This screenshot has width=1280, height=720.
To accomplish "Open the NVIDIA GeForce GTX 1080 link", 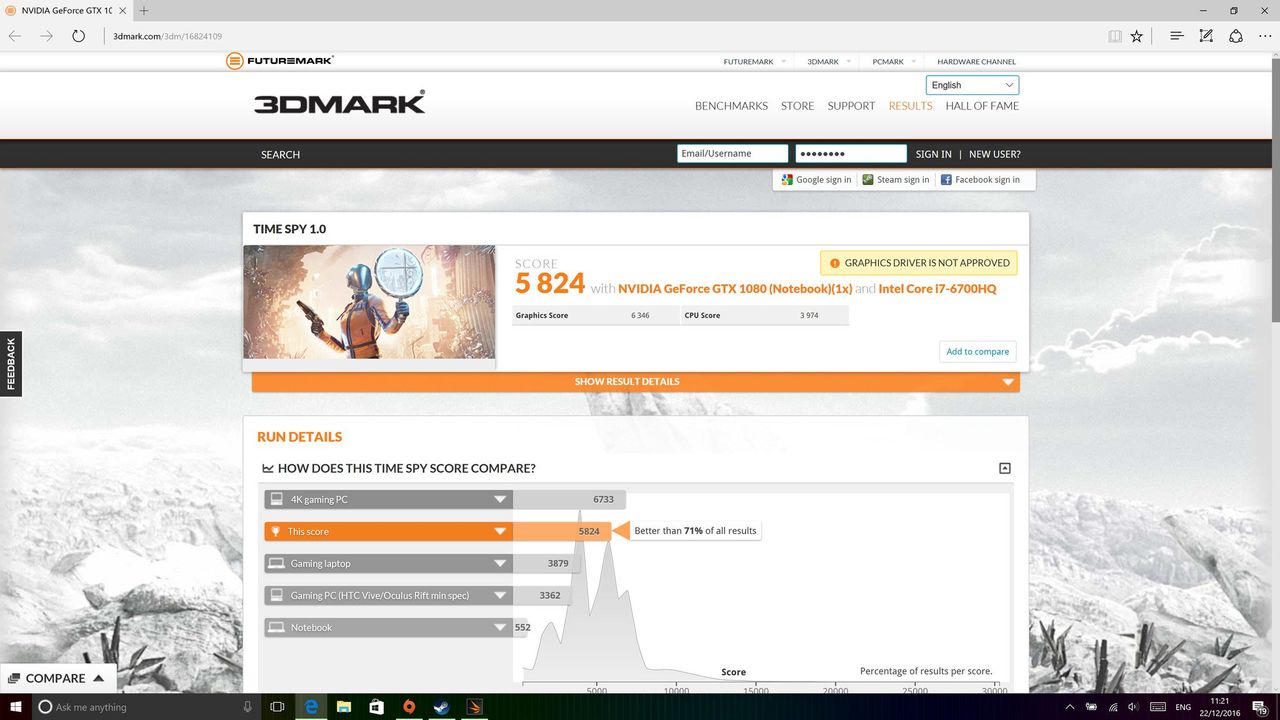I will coord(735,289).
